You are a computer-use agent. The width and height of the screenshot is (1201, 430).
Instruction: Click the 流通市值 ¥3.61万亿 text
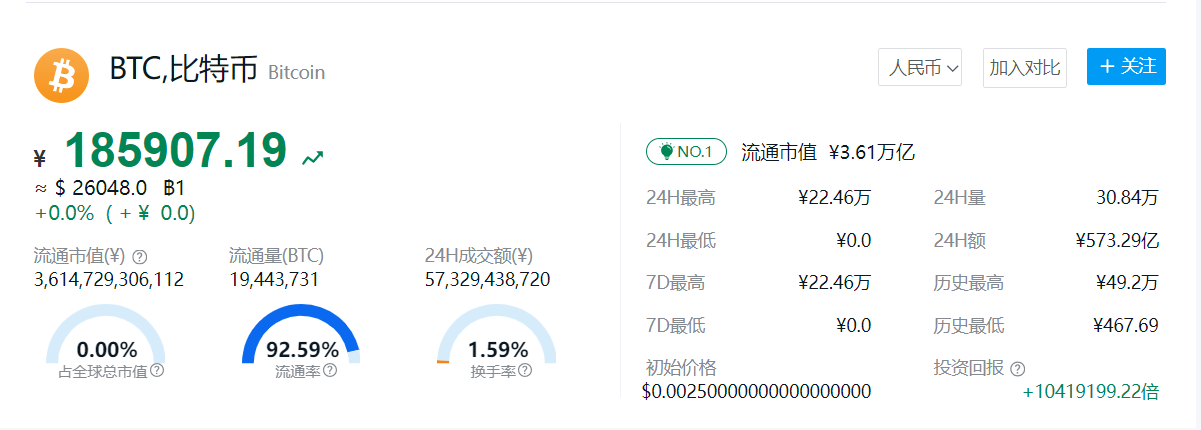click(x=828, y=153)
